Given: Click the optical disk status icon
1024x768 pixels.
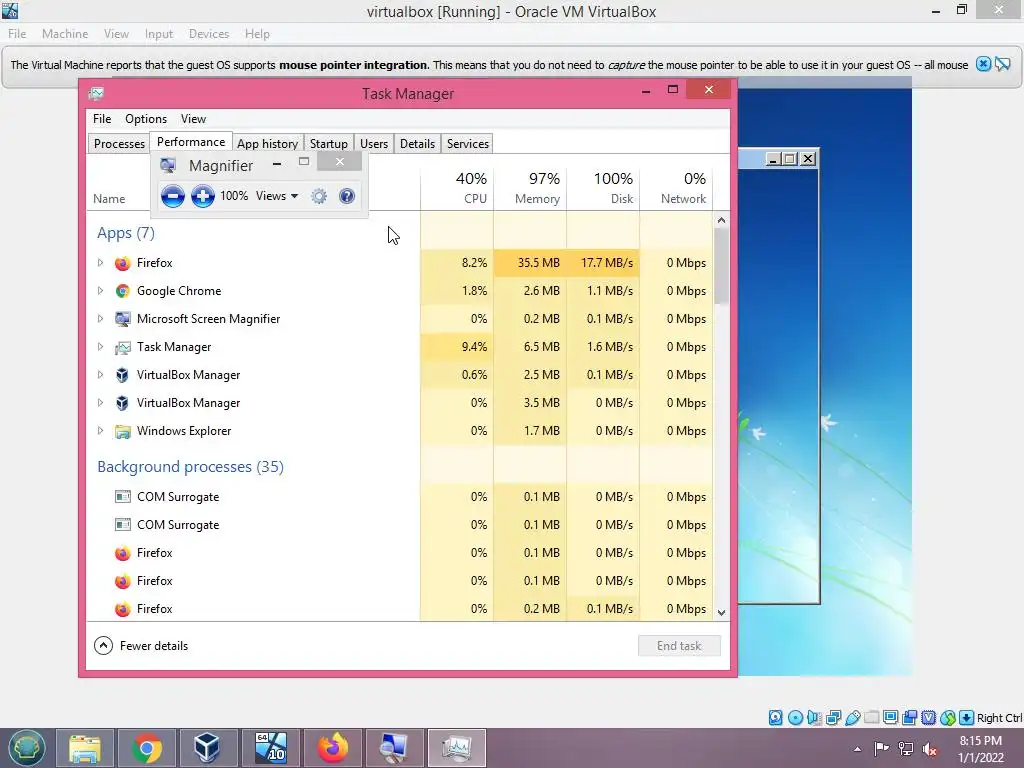Looking at the screenshot, I should (x=795, y=718).
